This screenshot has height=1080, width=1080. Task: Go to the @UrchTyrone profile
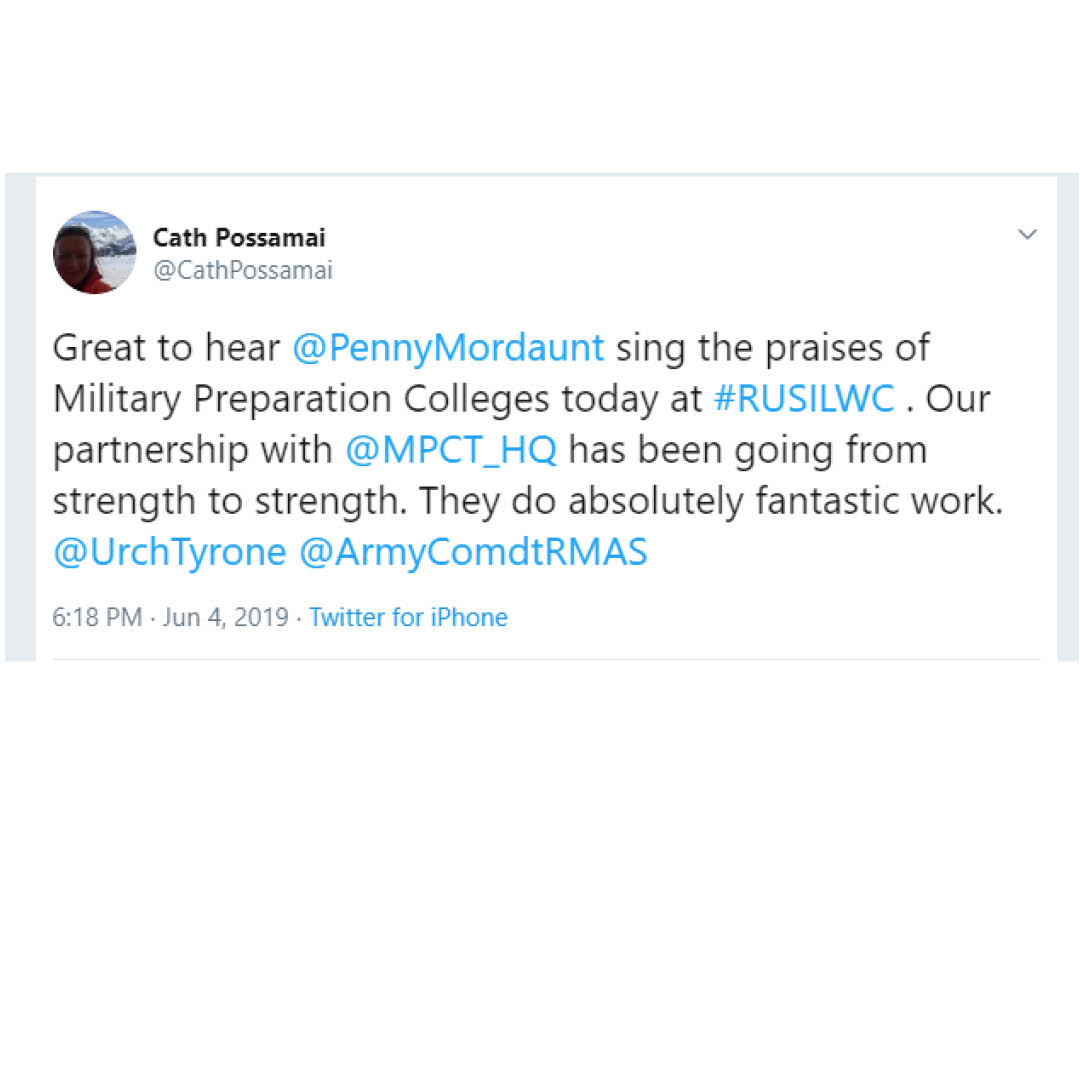169,552
